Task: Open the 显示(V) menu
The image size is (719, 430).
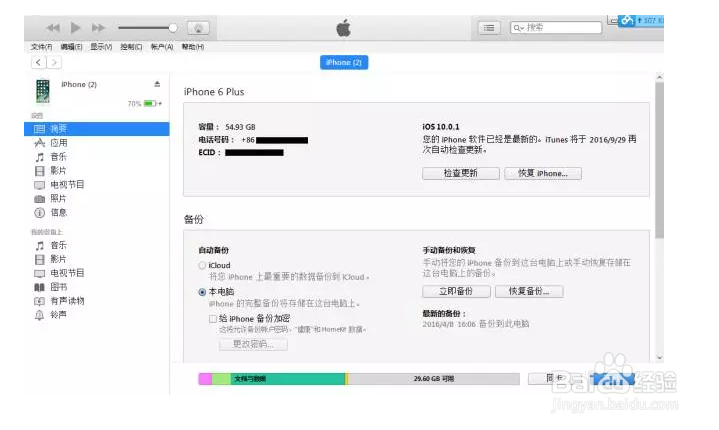Action: 101,47
